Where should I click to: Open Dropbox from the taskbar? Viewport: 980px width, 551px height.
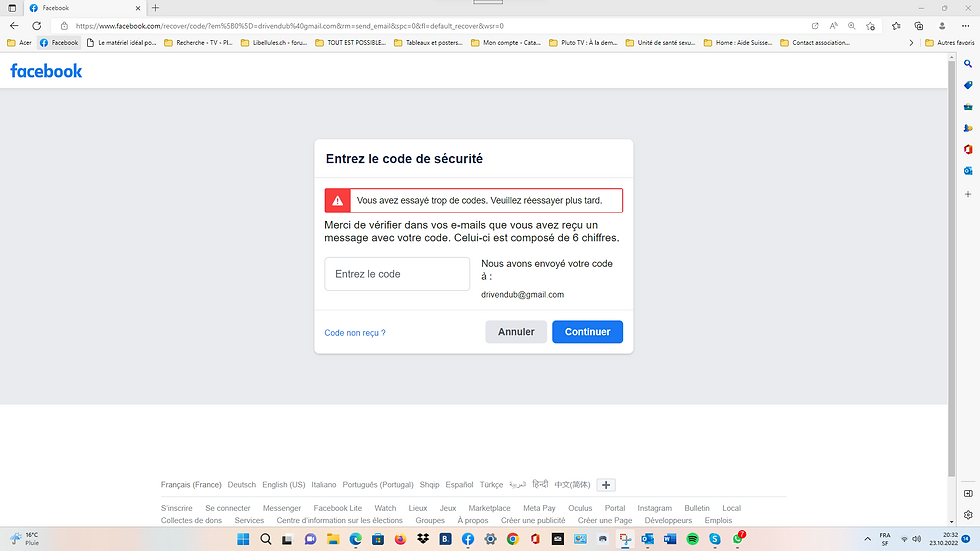click(x=422, y=539)
